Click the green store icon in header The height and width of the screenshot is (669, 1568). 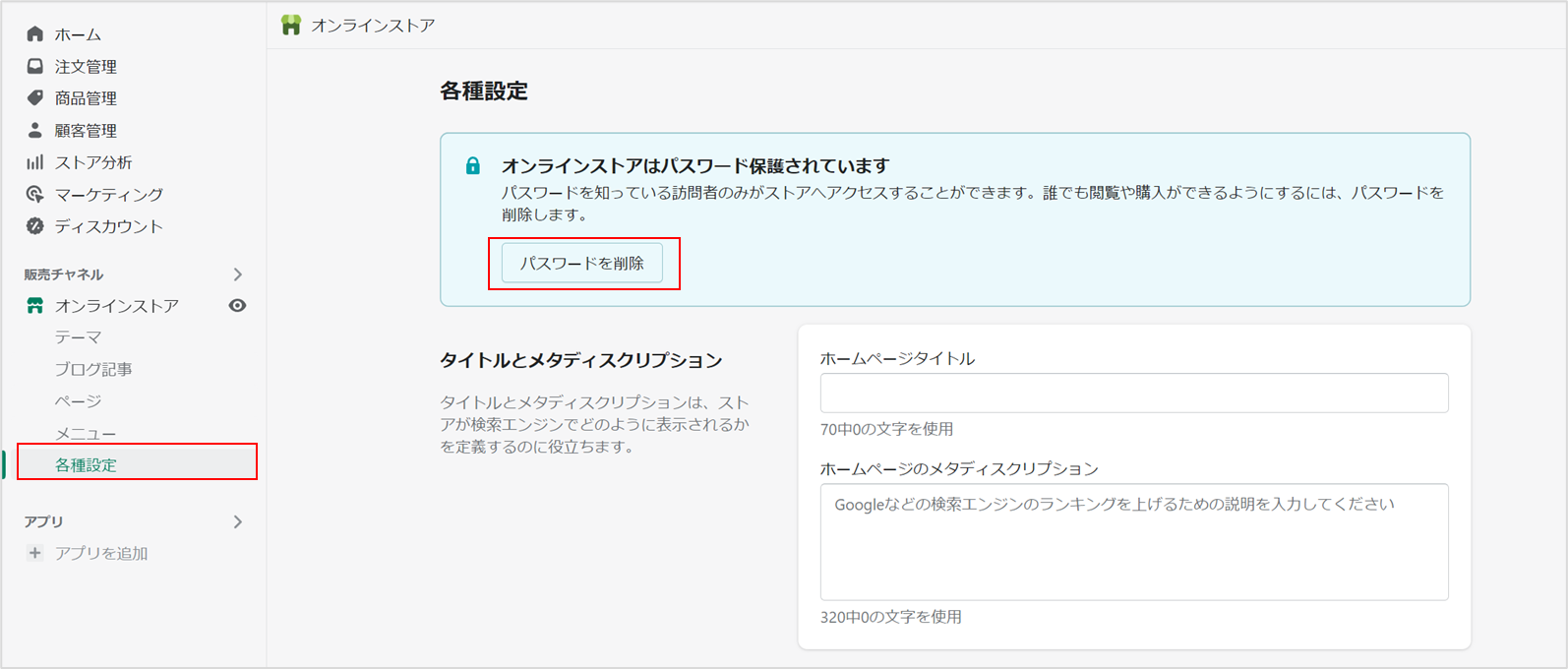(291, 26)
